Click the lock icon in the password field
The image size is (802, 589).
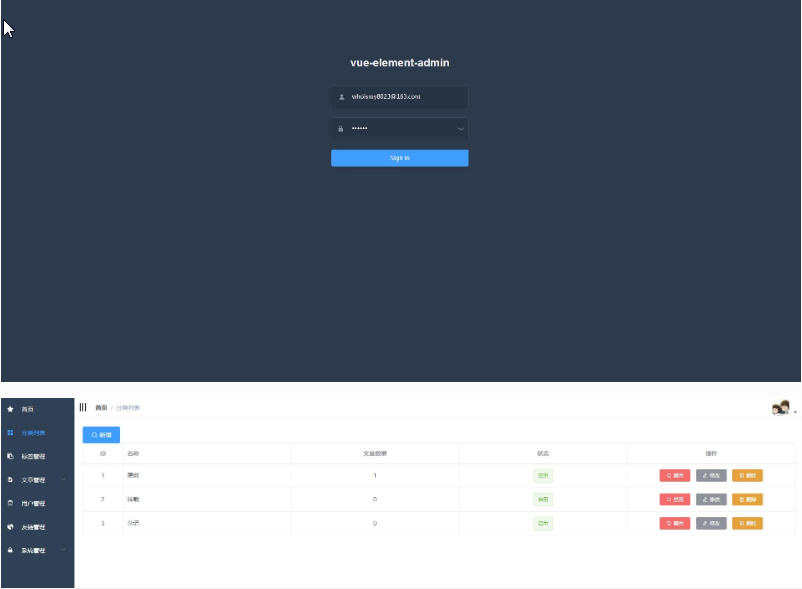[341, 129]
